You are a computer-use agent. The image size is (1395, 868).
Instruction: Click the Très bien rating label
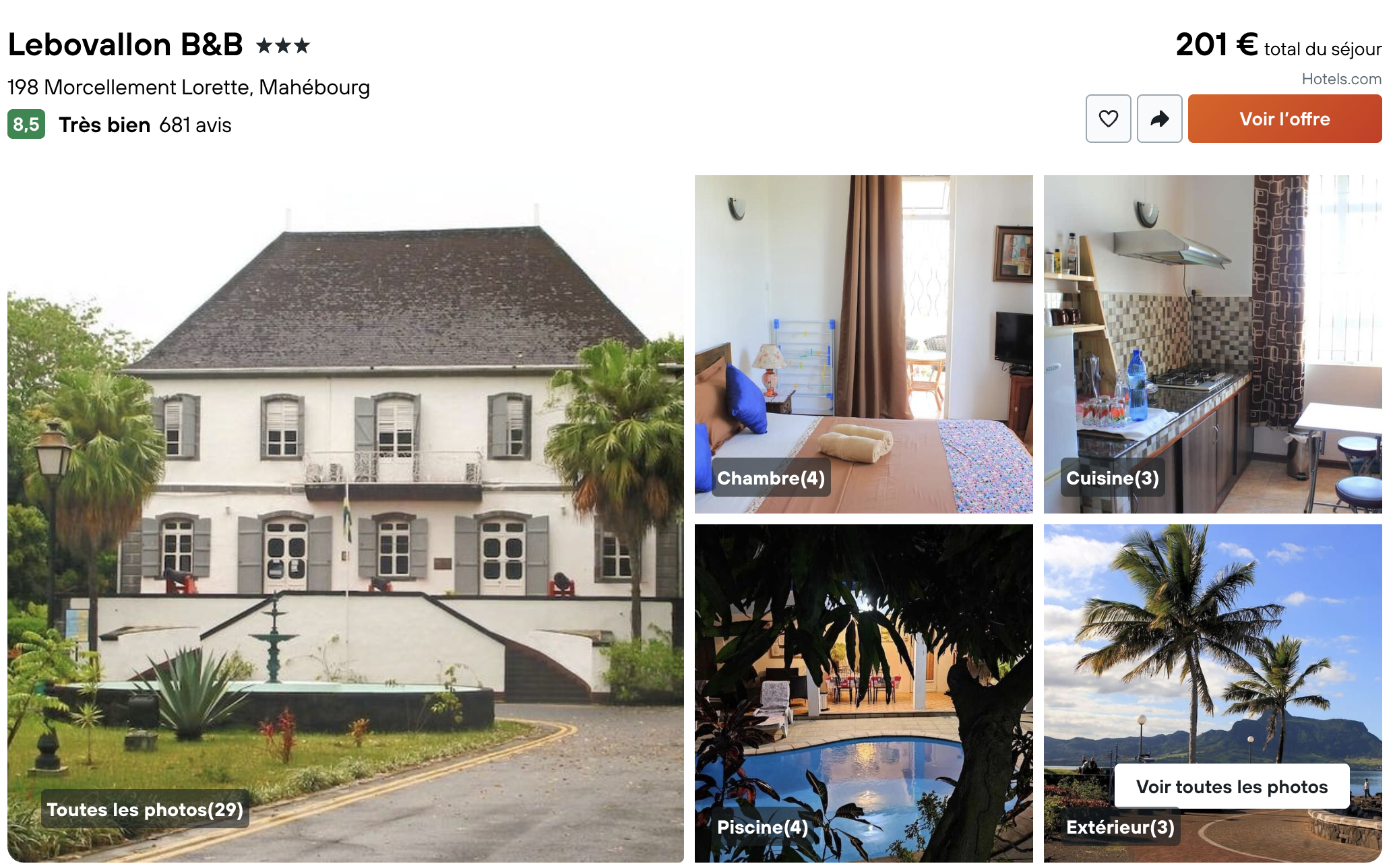point(104,125)
